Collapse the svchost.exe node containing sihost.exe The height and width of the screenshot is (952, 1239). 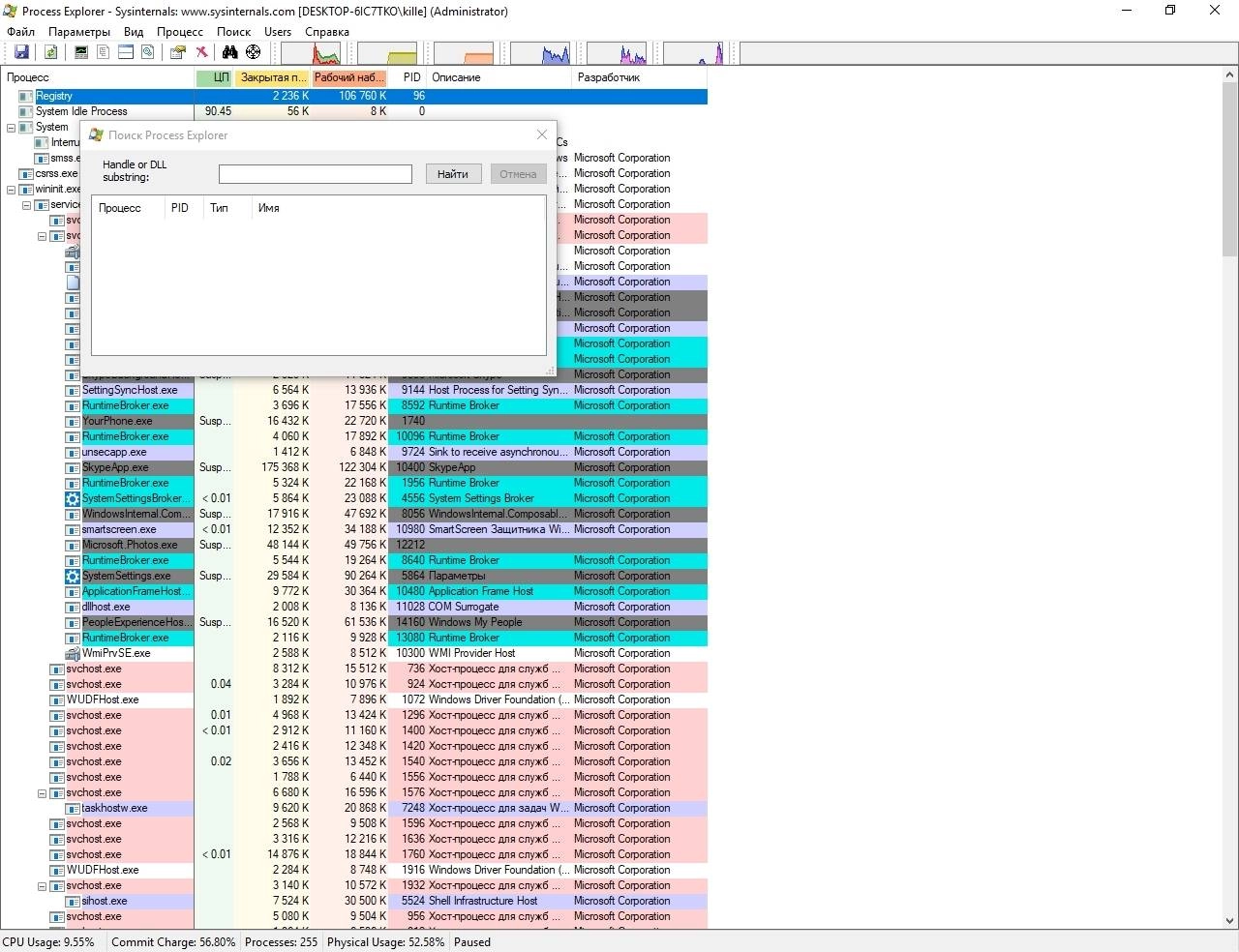coord(43,885)
